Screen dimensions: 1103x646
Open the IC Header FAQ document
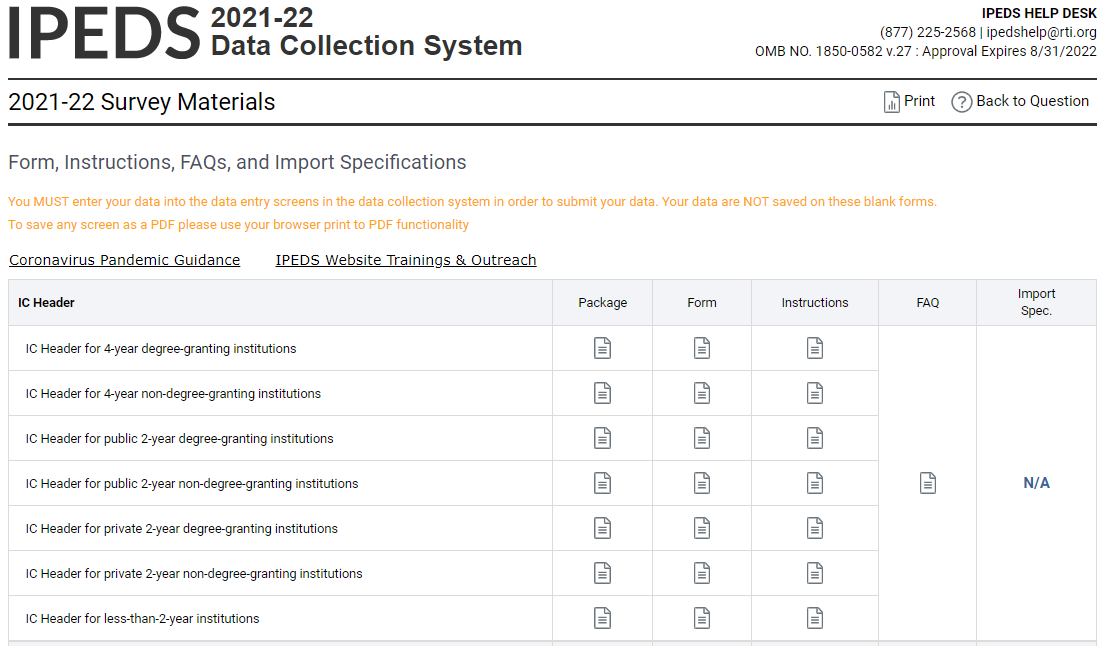point(928,483)
